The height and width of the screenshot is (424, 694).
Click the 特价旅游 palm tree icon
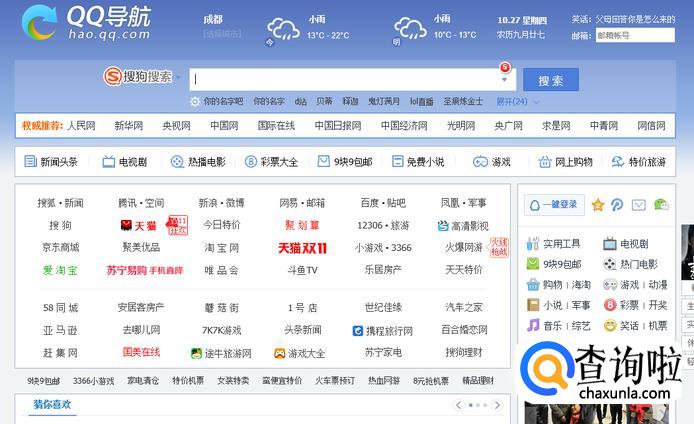pyautogui.click(x=618, y=162)
